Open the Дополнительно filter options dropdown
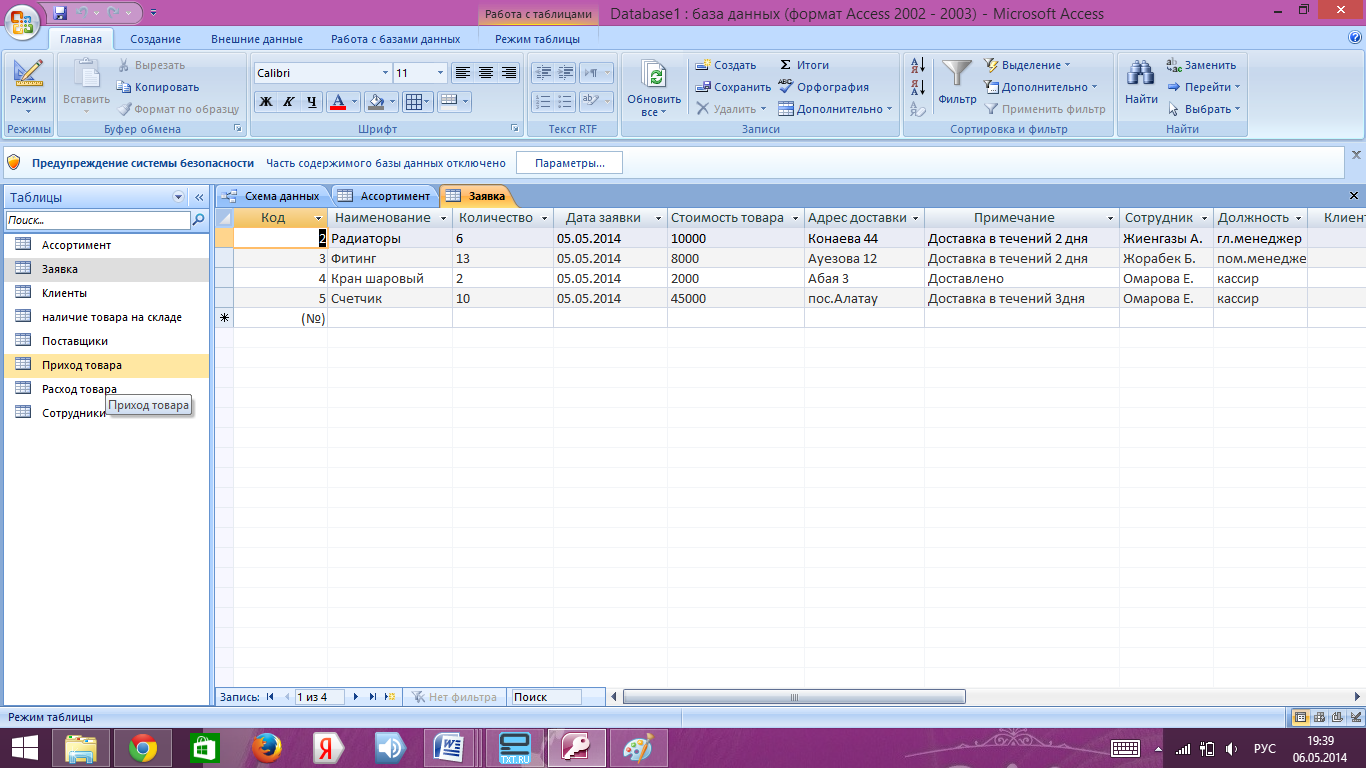This screenshot has height=768, width=1366. [x=1041, y=87]
